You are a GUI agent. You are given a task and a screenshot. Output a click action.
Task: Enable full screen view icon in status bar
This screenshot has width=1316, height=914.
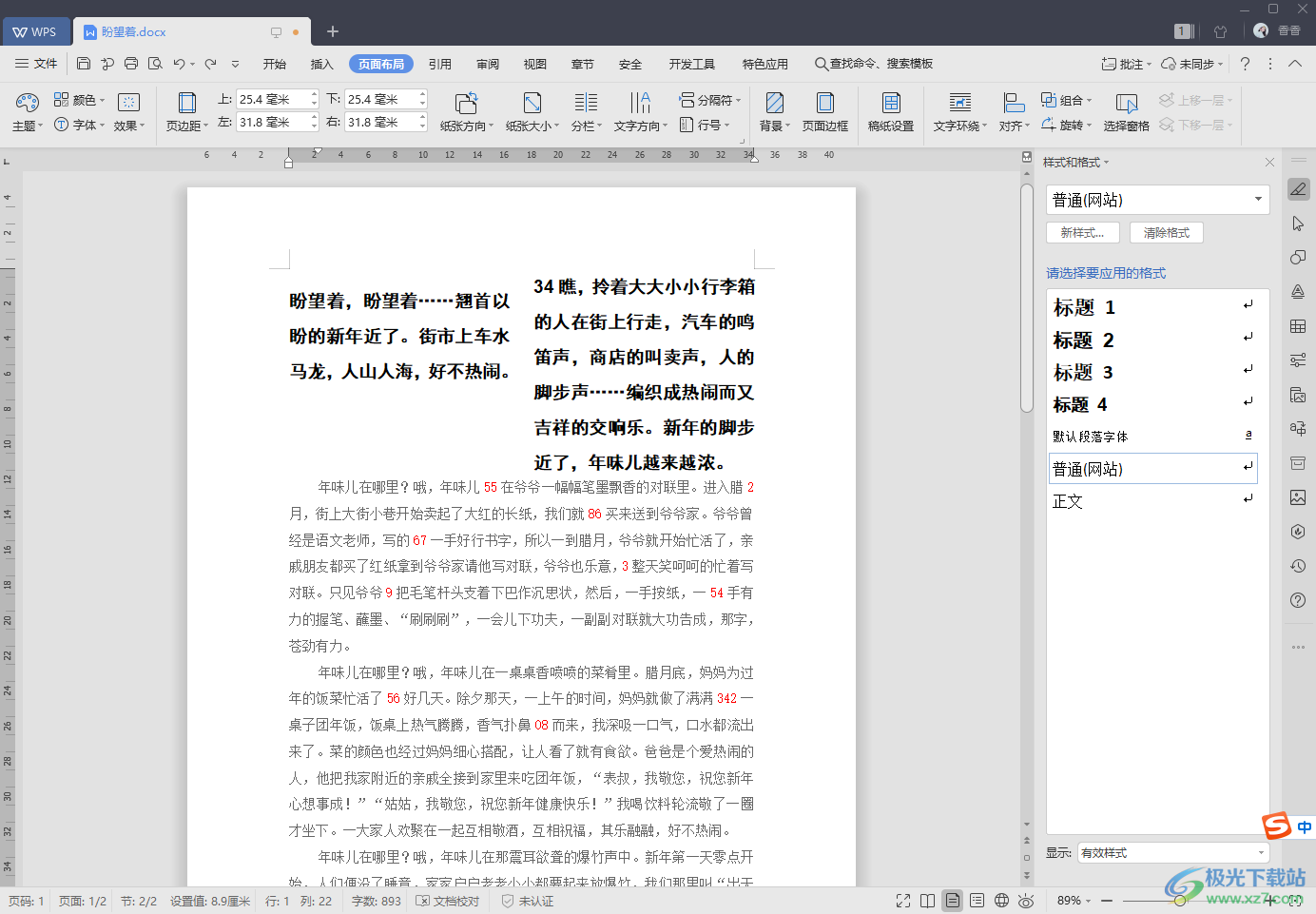tap(903, 901)
